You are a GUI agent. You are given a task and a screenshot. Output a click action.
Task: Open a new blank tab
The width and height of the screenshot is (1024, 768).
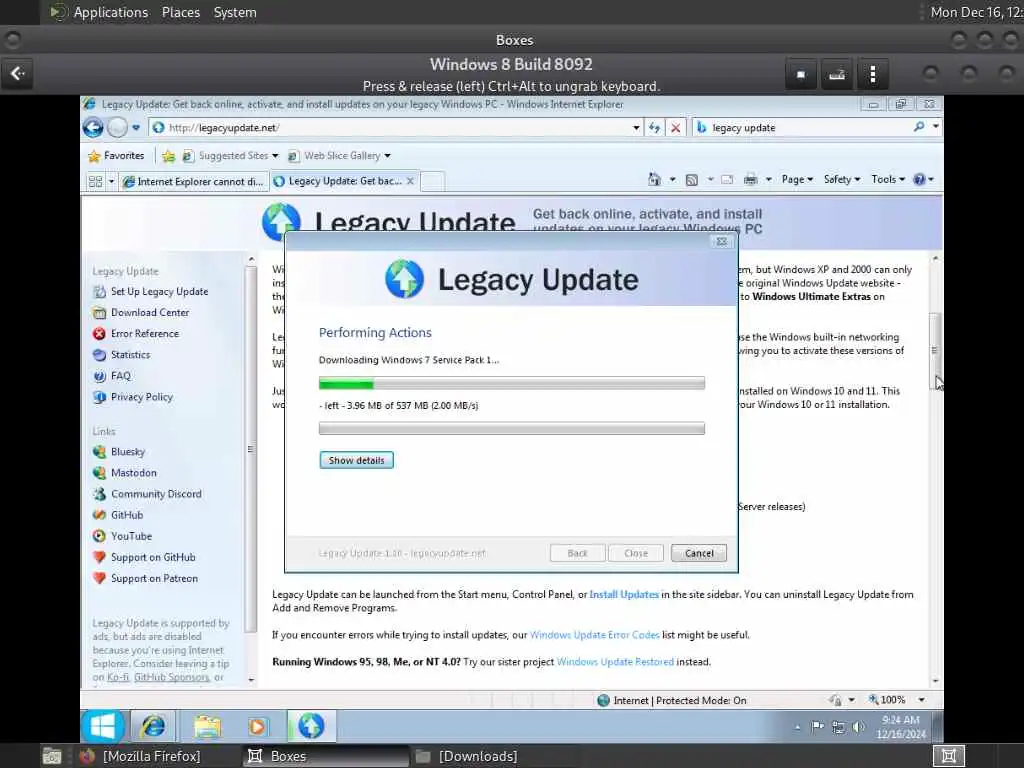(432, 181)
